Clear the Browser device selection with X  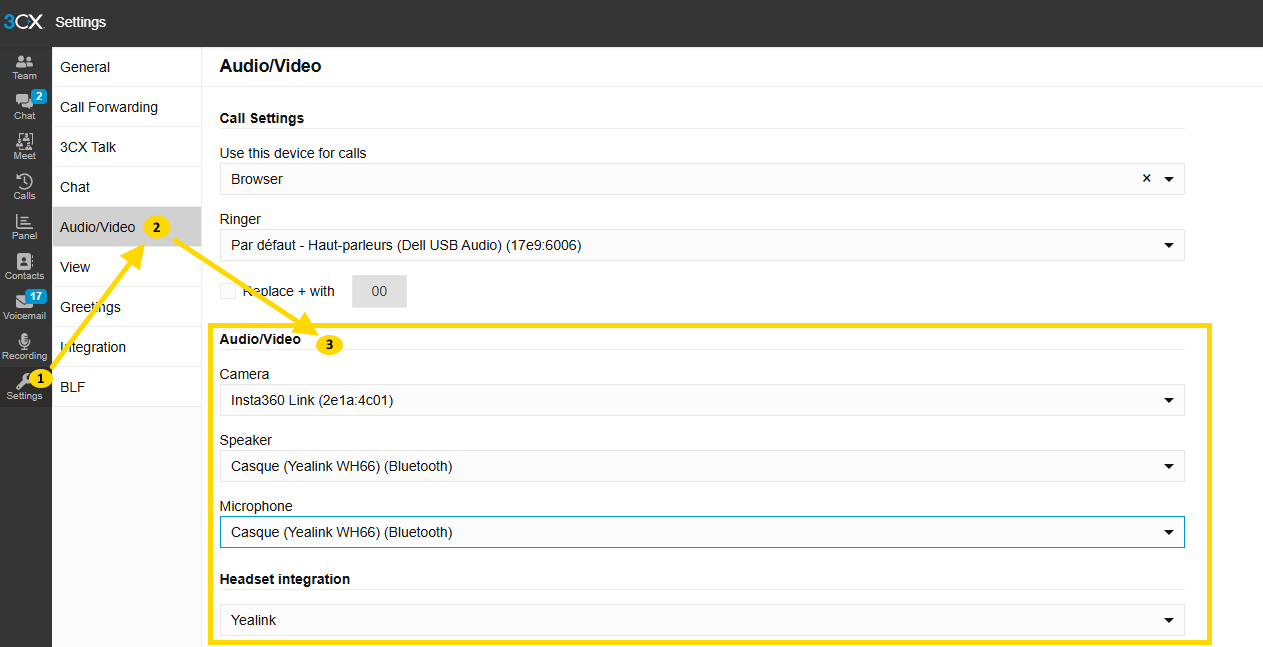(1146, 179)
